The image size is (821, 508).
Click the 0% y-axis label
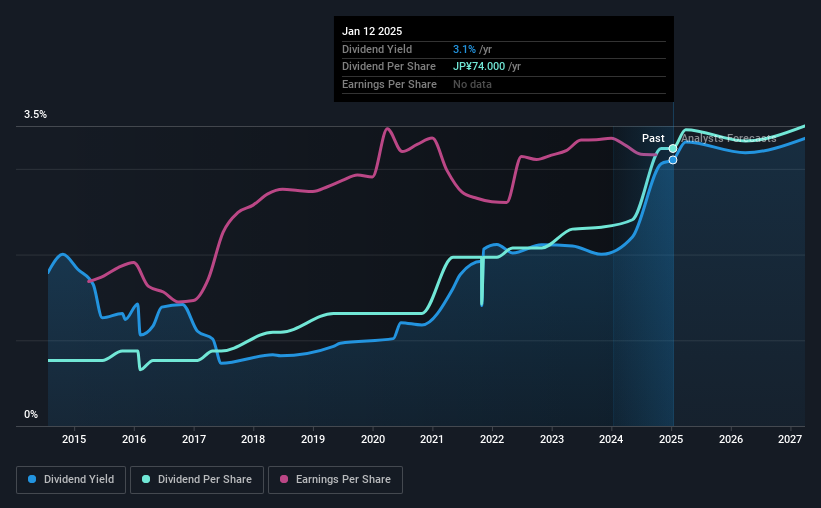31,414
